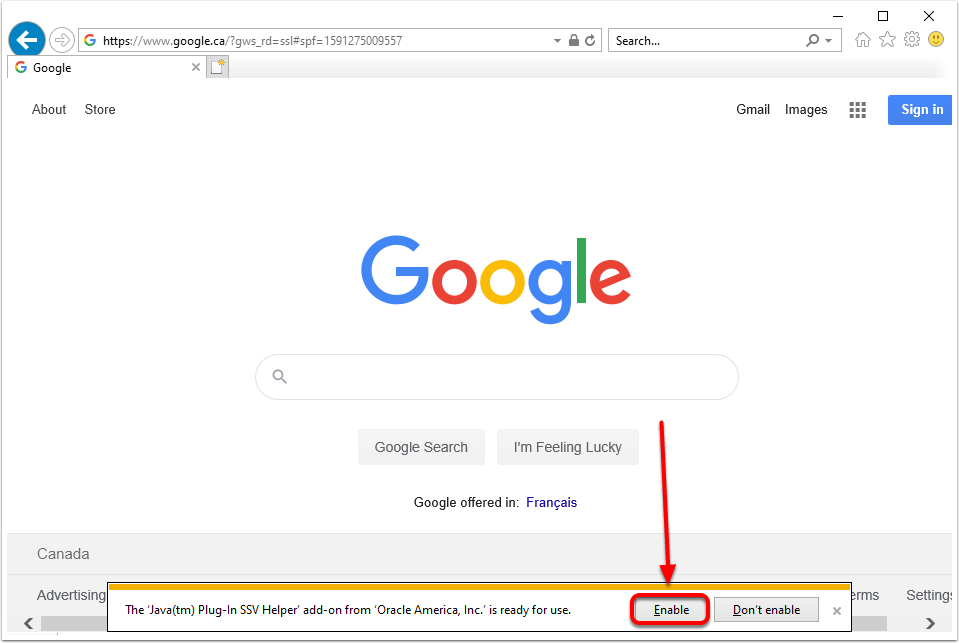
Task: Click Enable for the Java add-on
Action: [671, 610]
